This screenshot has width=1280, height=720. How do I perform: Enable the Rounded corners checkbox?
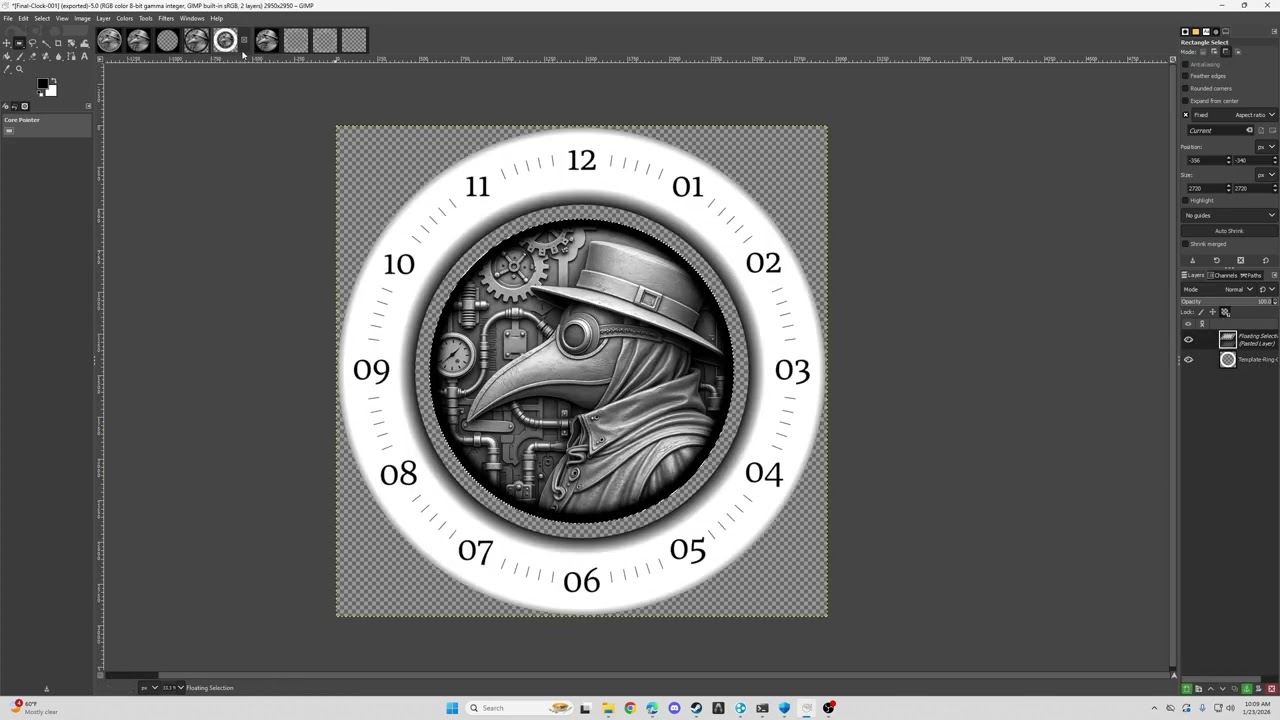pos(1185,88)
